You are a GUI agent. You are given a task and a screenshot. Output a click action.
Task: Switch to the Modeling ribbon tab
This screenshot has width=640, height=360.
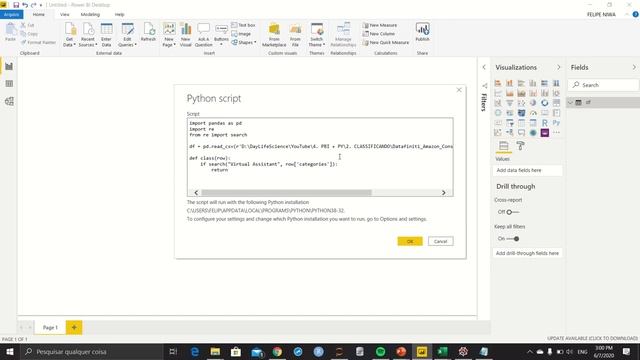[x=90, y=14]
